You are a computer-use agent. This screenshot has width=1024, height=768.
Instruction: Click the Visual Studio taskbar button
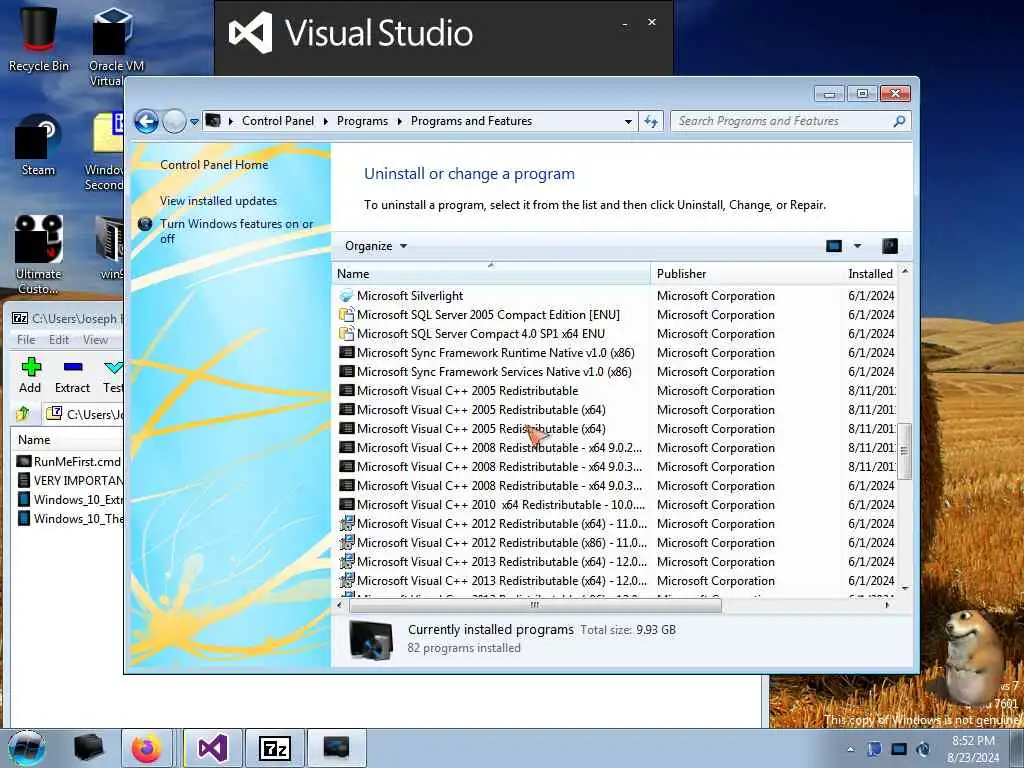[x=213, y=748]
